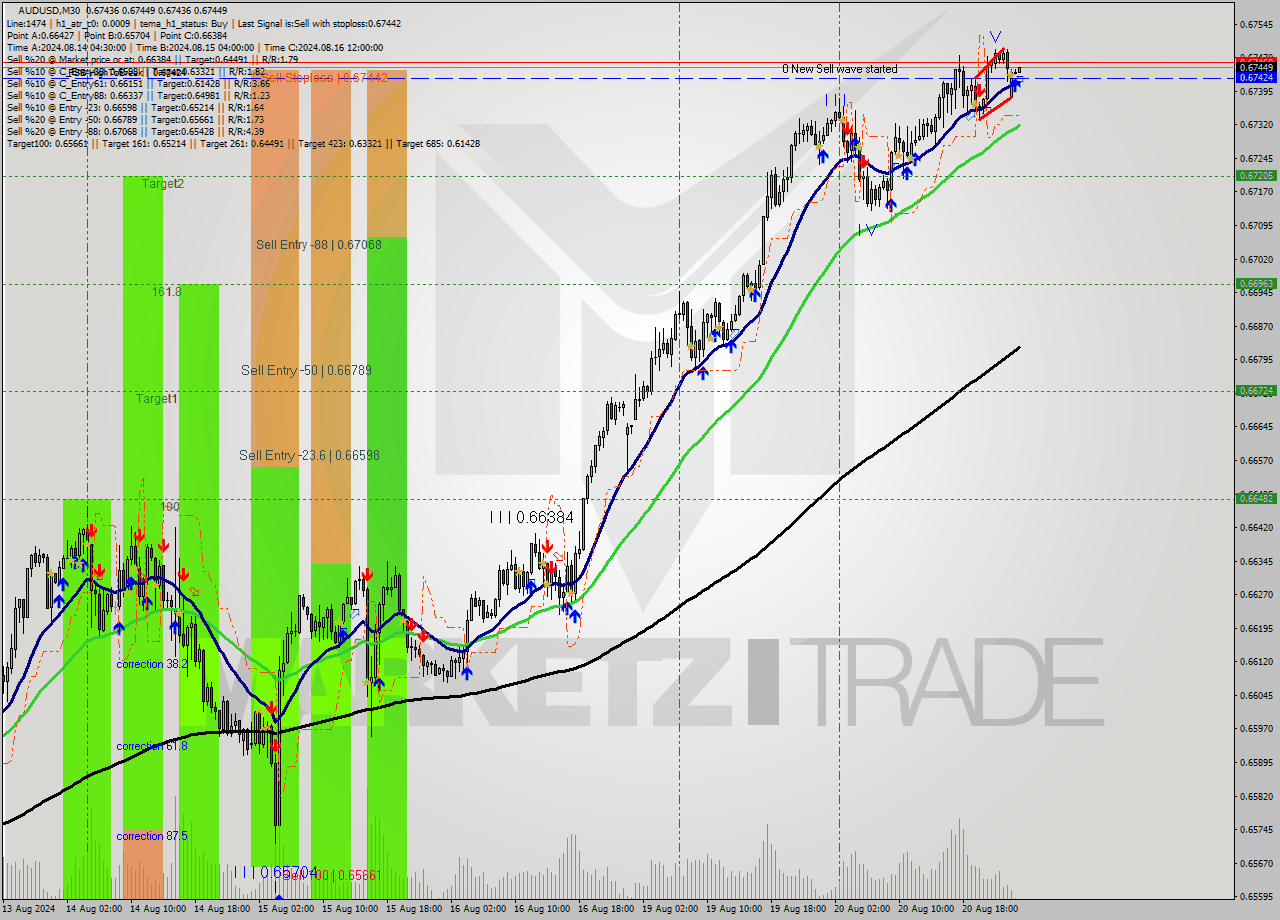
Task: Click the 'I I I 0.65704' wave label
Action: click(275, 873)
